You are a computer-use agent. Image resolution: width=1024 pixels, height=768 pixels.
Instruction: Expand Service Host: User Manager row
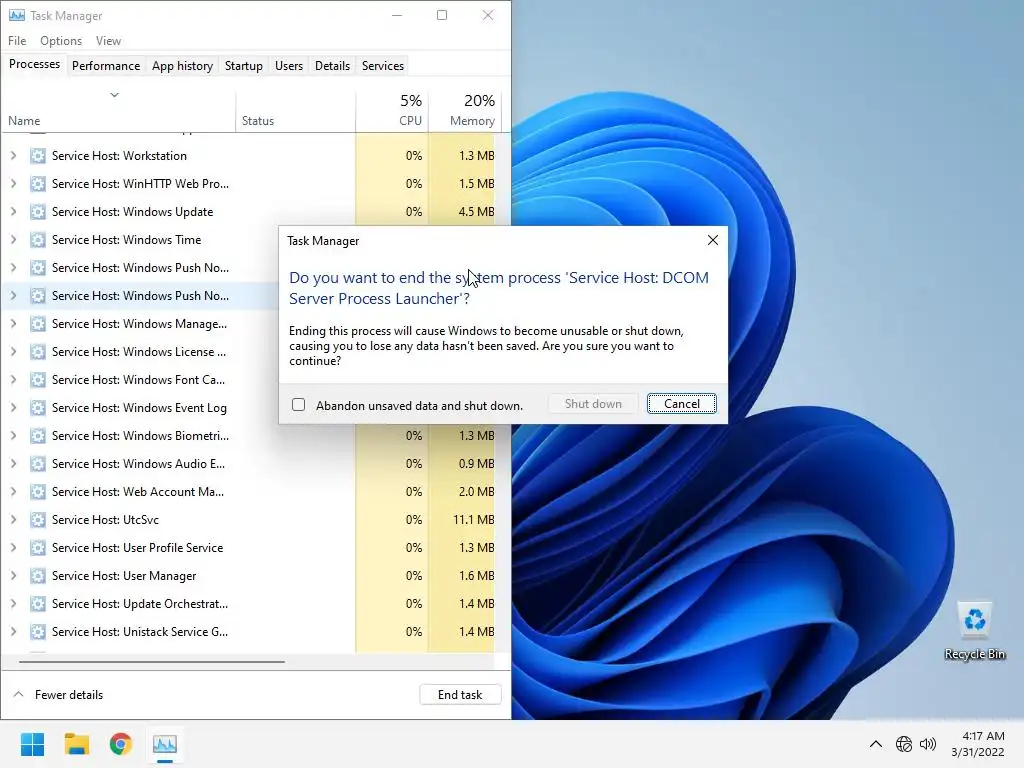point(14,575)
